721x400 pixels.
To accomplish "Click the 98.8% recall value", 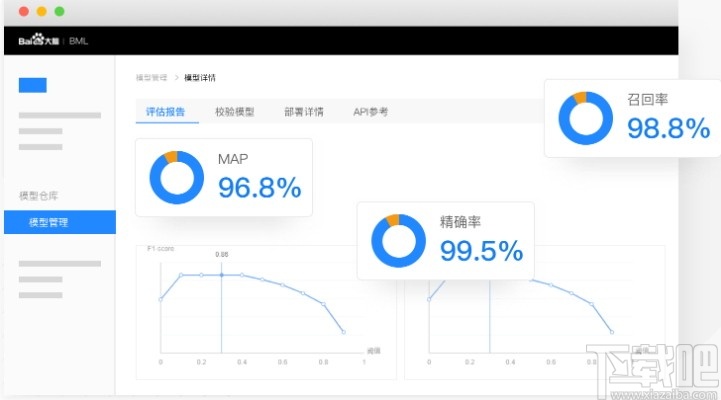I will point(669,128).
